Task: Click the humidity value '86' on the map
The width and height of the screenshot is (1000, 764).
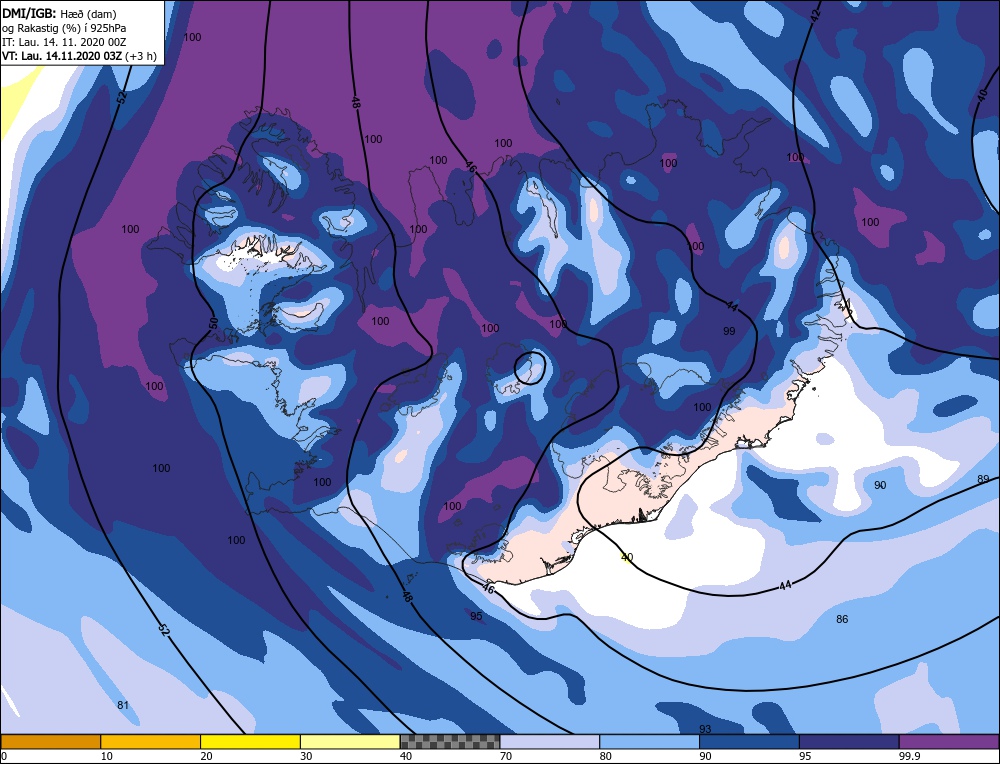Action: pyautogui.click(x=842, y=619)
